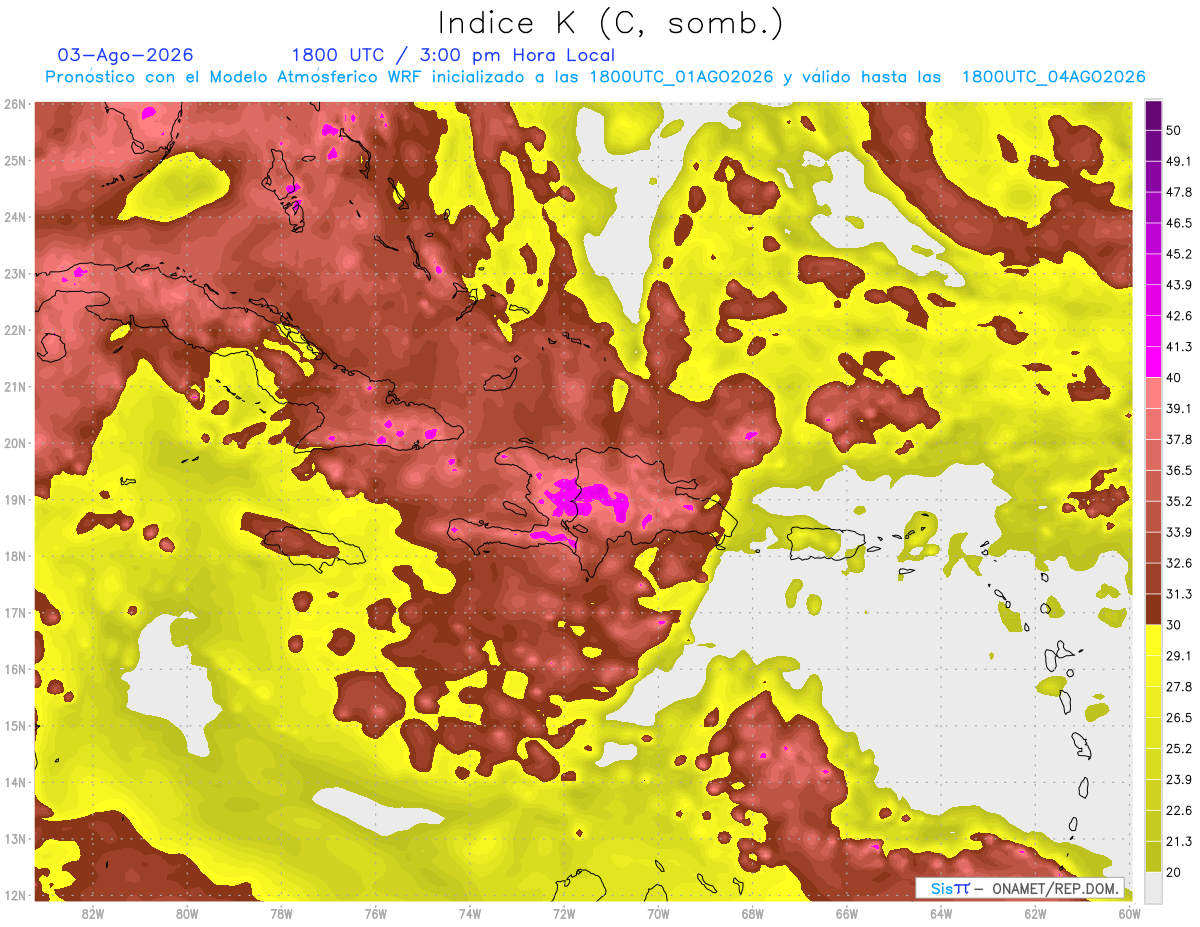Click the Jamaica island outline on the map

pos(312,547)
